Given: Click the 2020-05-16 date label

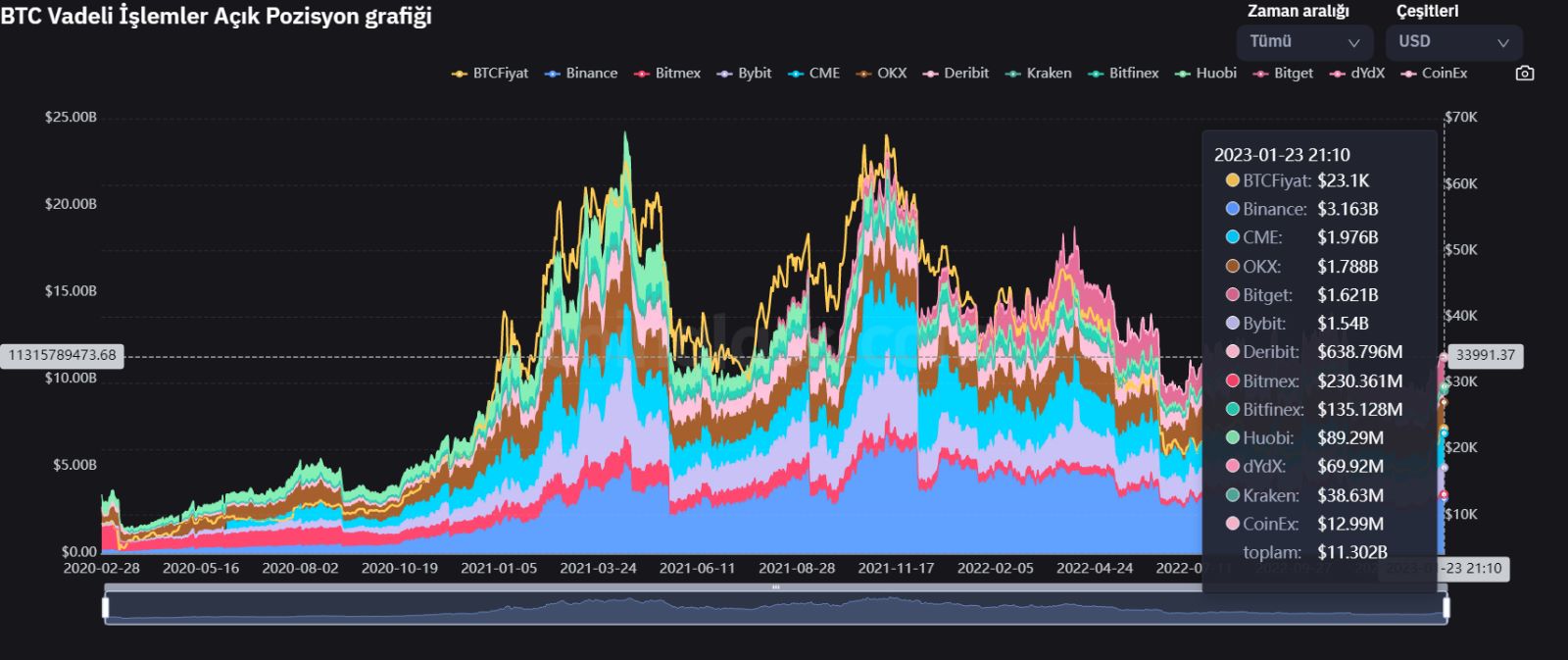Looking at the screenshot, I should 201,568.
